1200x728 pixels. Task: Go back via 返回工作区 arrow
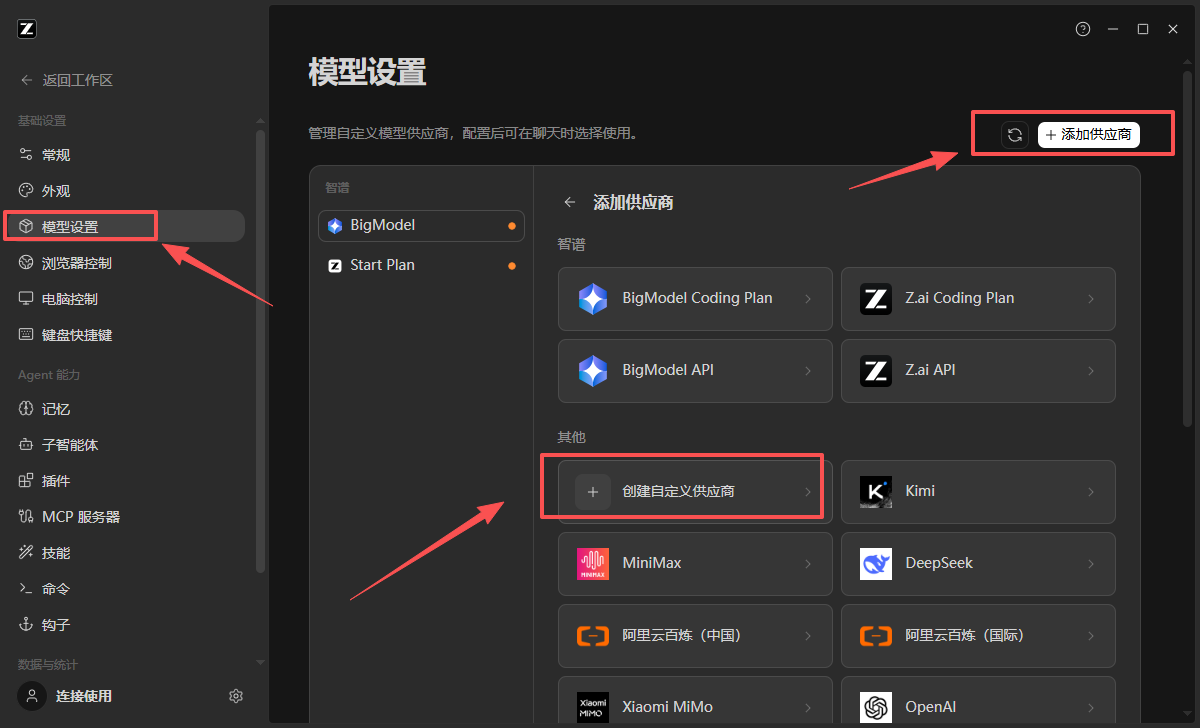click(x=27, y=80)
